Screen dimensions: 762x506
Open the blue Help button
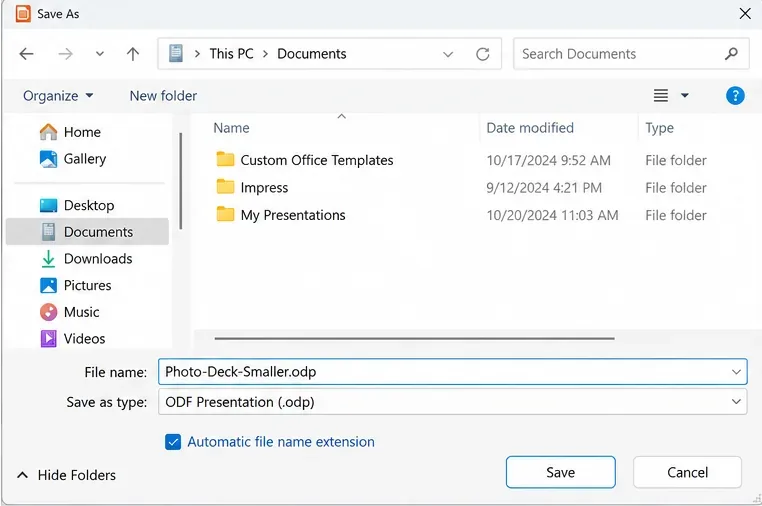tap(735, 95)
